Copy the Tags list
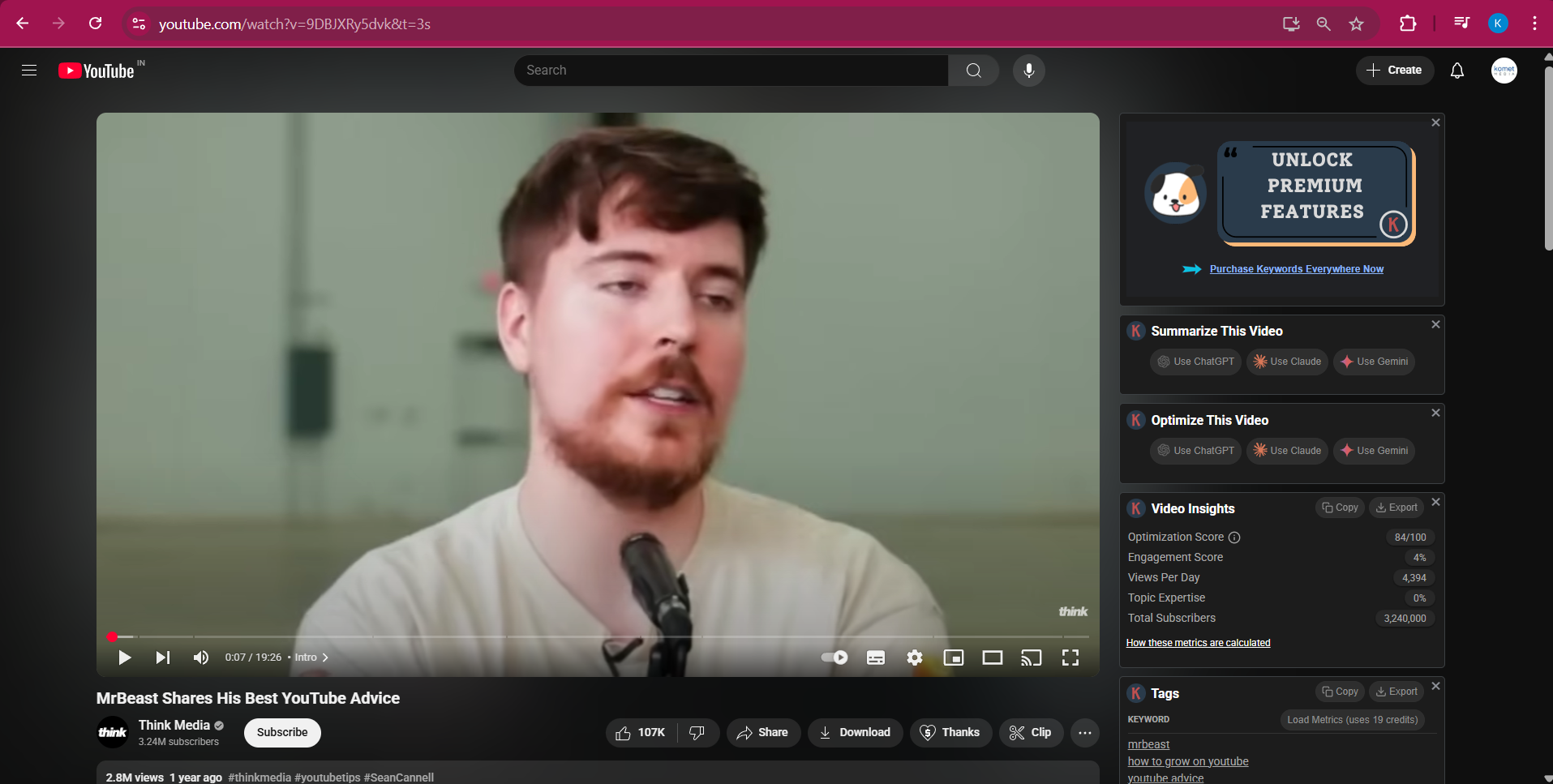 1340,692
